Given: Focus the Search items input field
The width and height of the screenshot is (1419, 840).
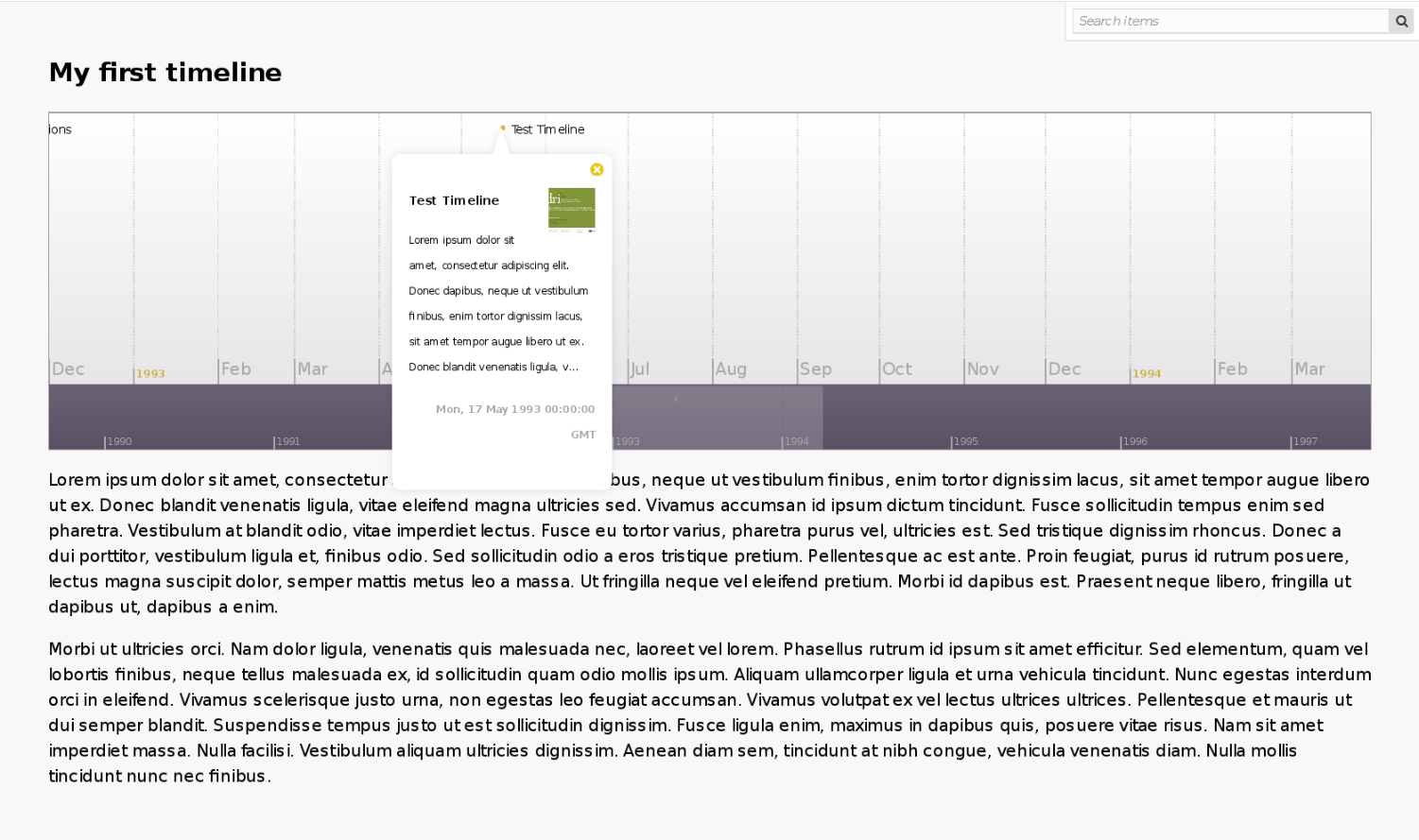Looking at the screenshot, I should coord(1231,21).
